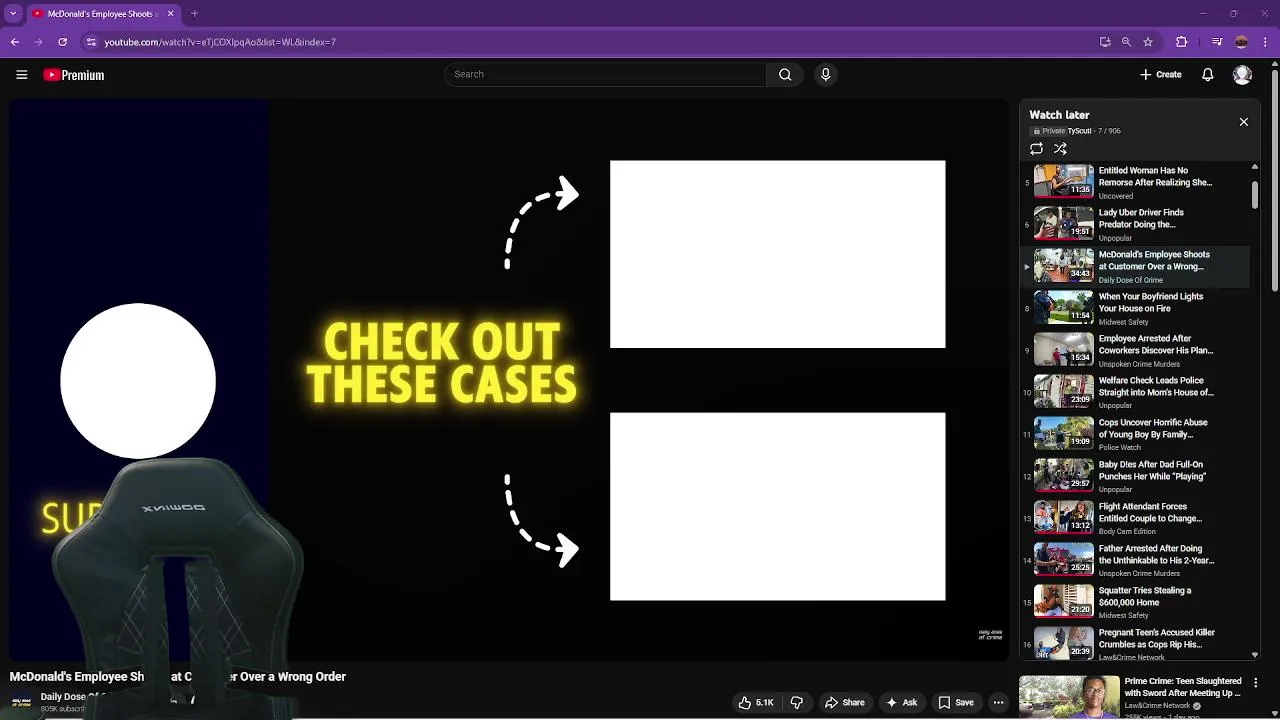The height and width of the screenshot is (720, 1280).
Task: Open the tab search dropdown arrow
Action: click(13, 14)
